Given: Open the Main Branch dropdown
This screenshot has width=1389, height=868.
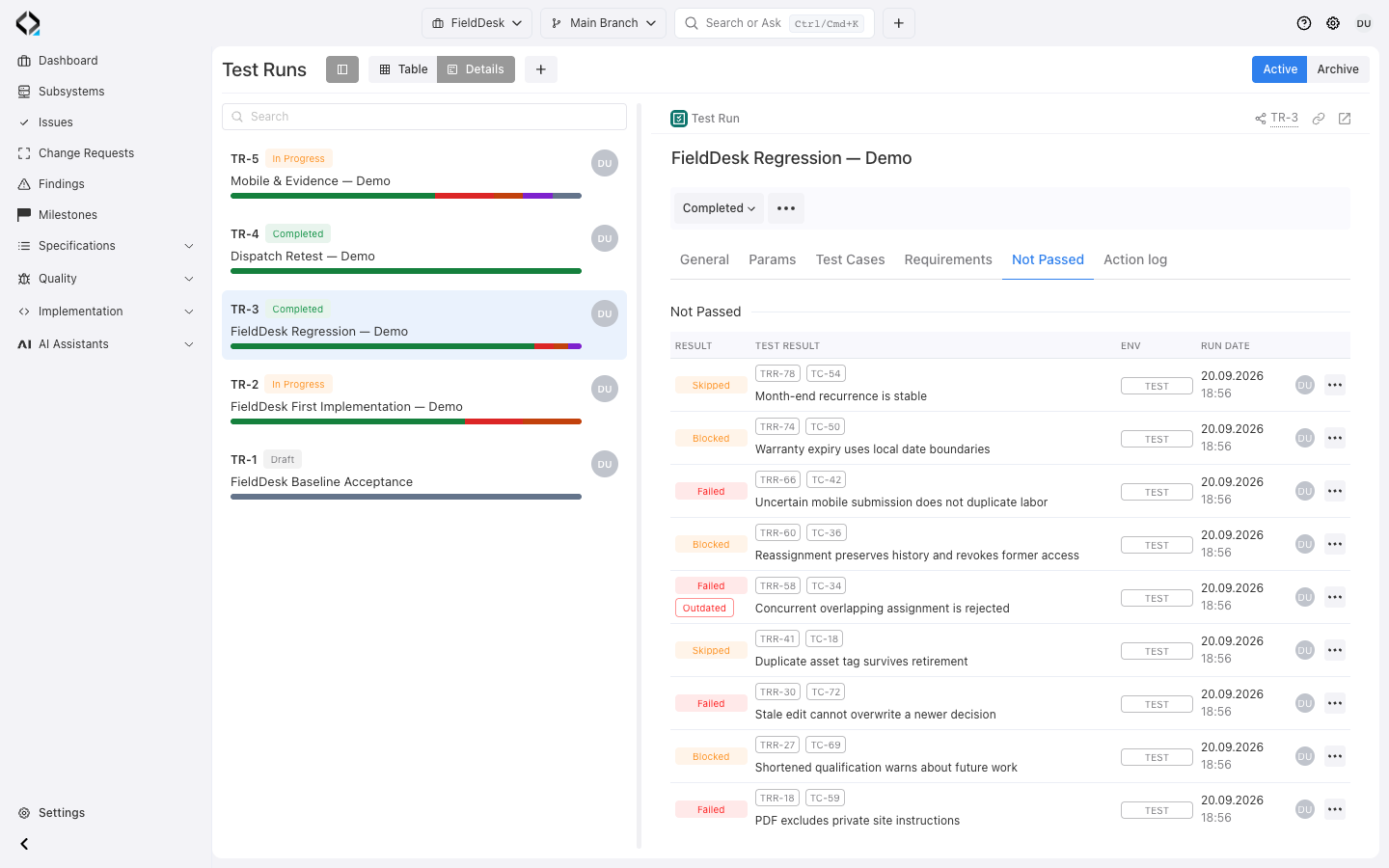Looking at the screenshot, I should (603, 23).
